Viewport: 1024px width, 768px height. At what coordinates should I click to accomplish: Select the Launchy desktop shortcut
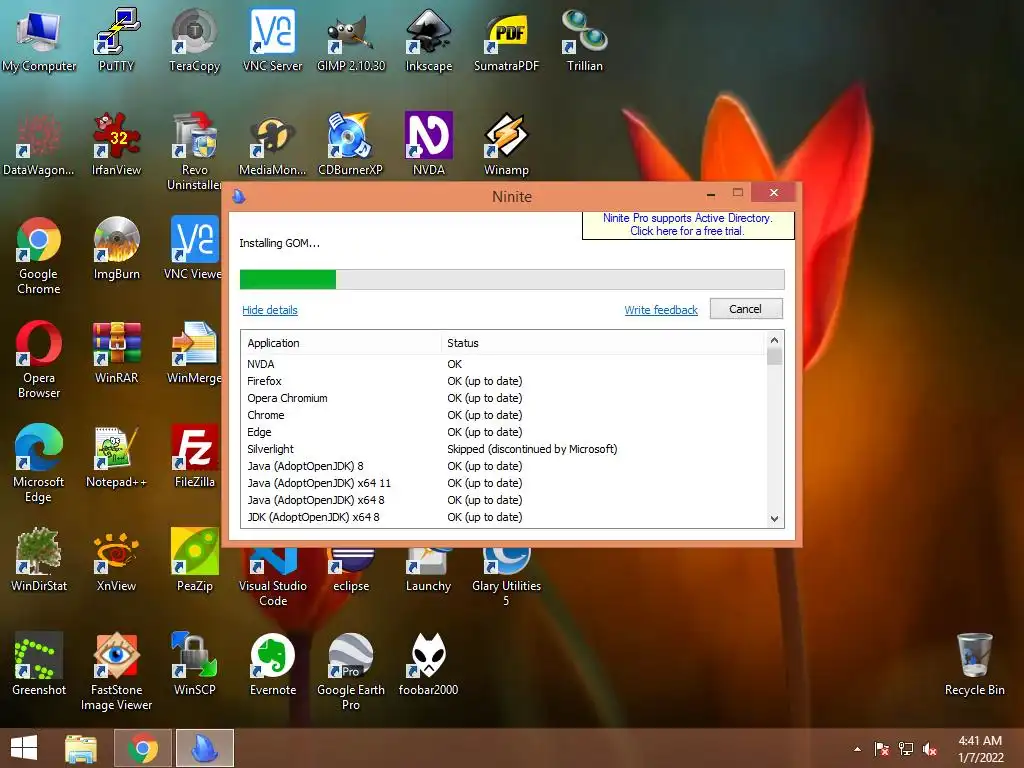click(x=428, y=571)
